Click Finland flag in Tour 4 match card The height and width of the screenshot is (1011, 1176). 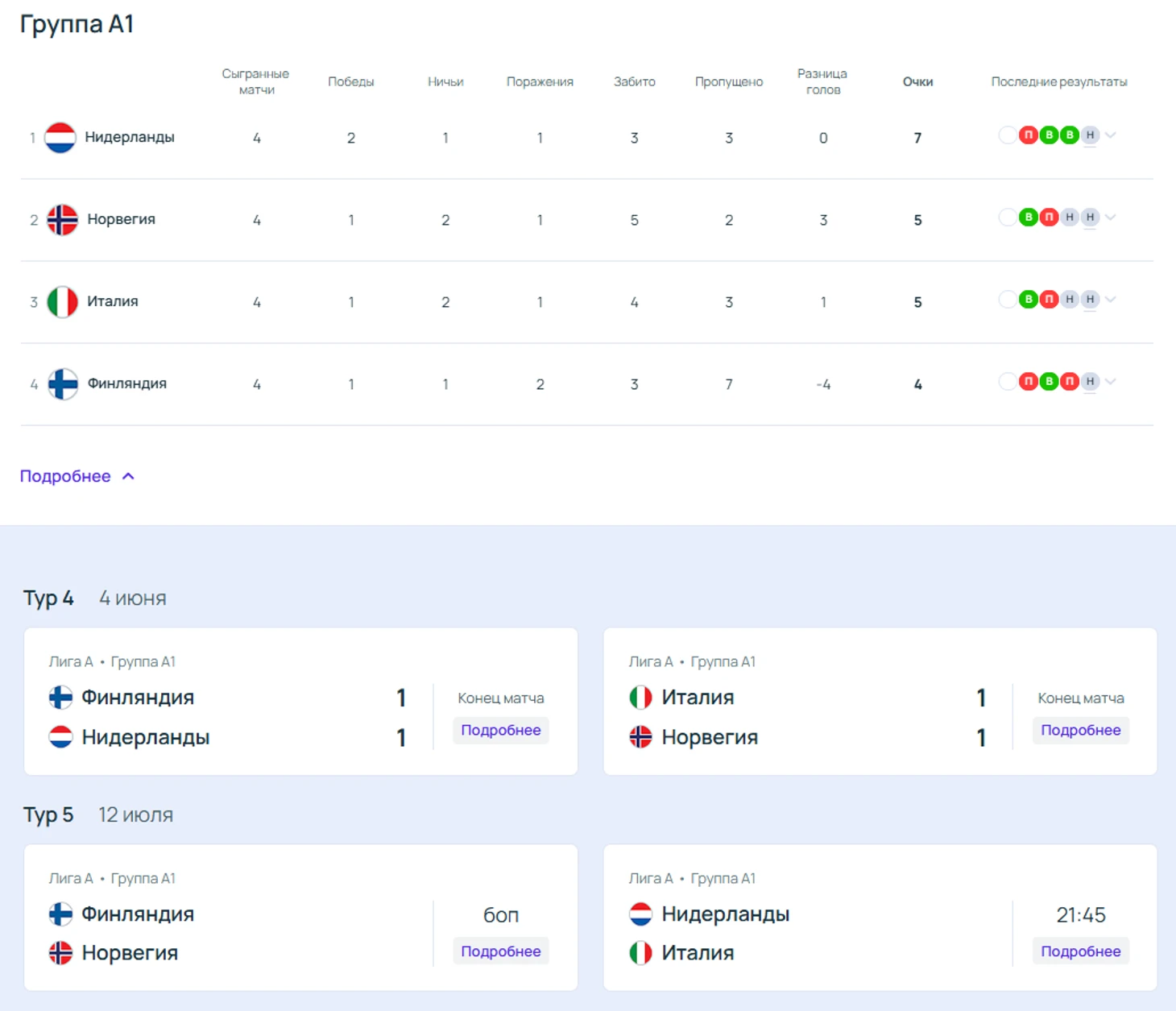pyautogui.click(x=60, y=698)
